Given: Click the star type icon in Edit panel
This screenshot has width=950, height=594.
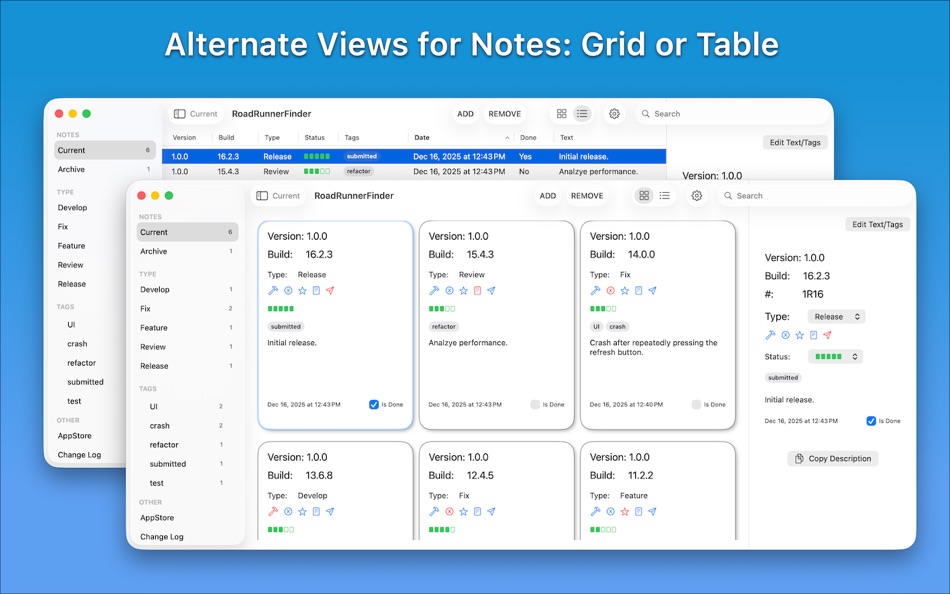Looking at the screenshot, I should tap(799, 334).
